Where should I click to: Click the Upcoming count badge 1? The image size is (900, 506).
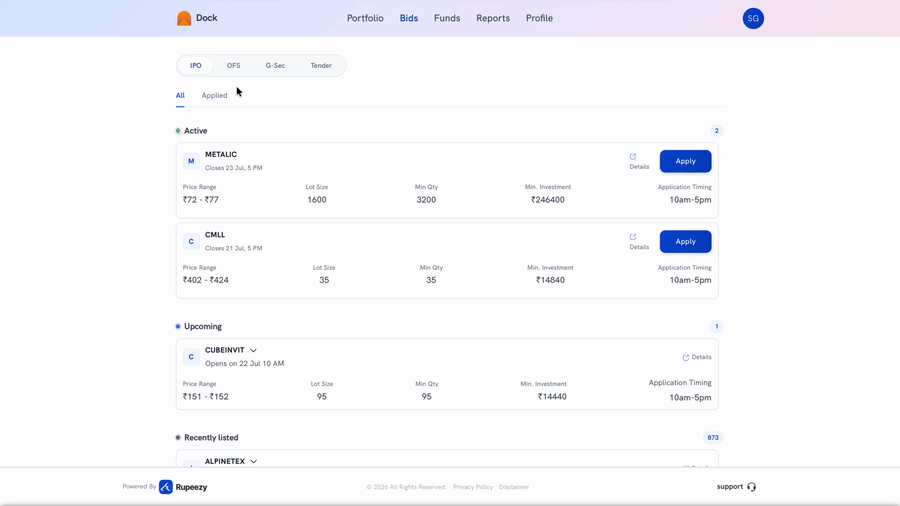click(716, 326)
